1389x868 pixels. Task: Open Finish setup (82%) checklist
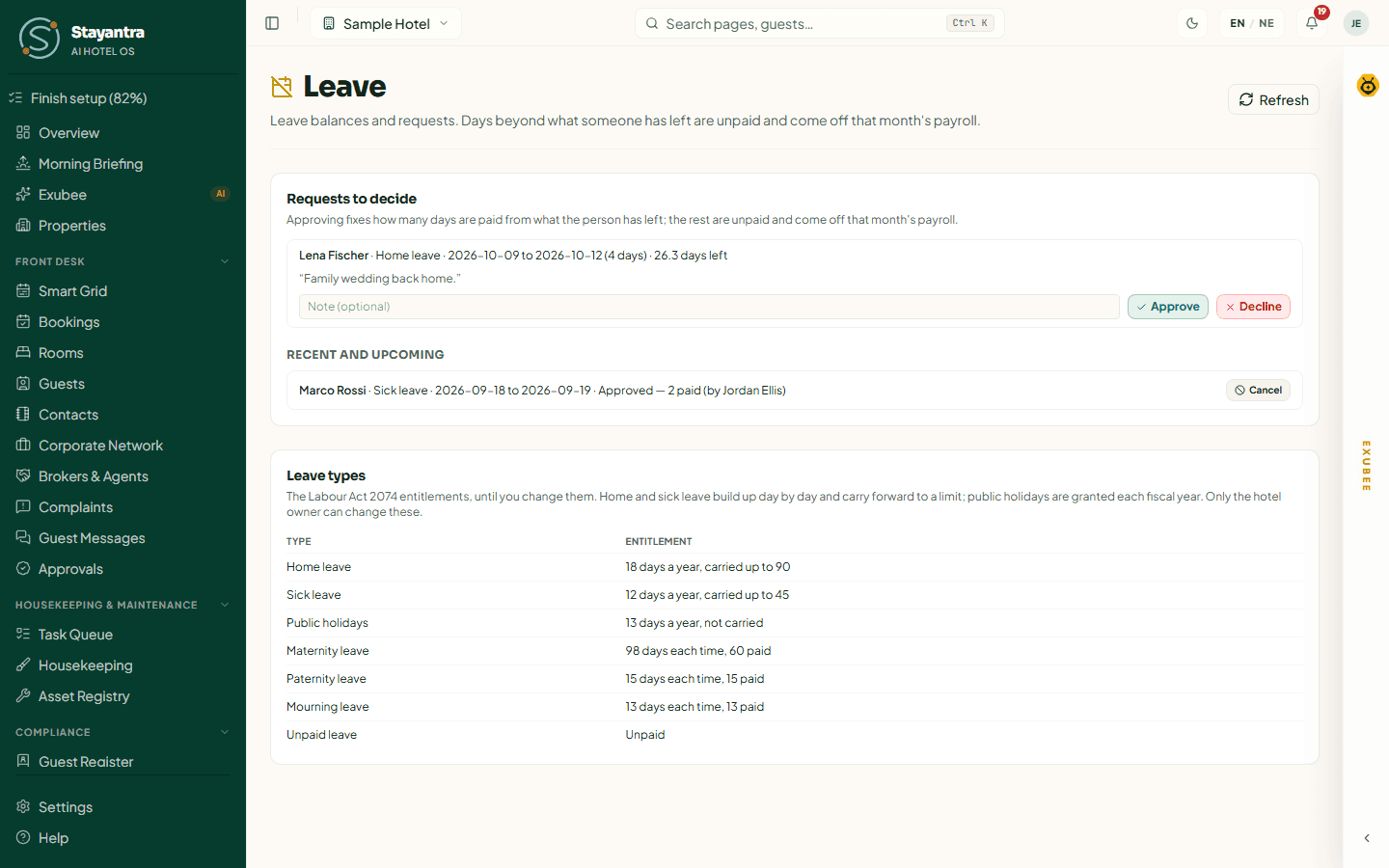point(123,98)
